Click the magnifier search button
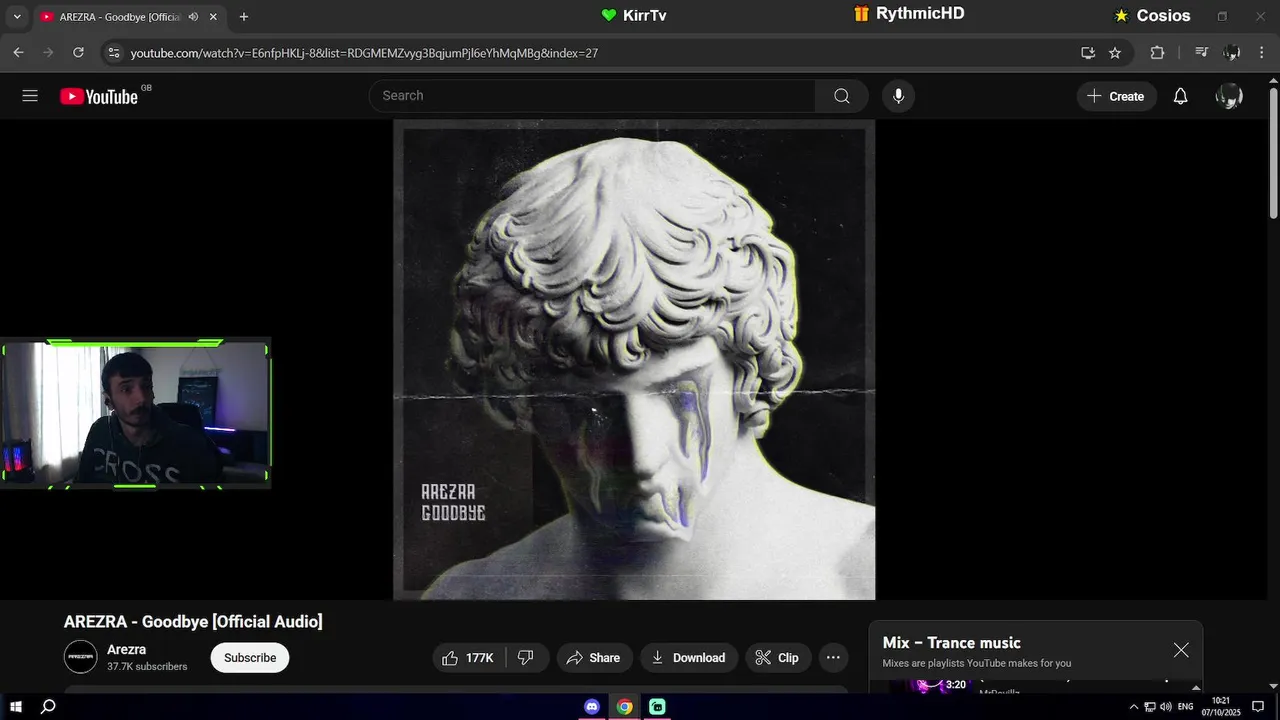This screenshot has height=720, width=1280. tap(842, 96)
